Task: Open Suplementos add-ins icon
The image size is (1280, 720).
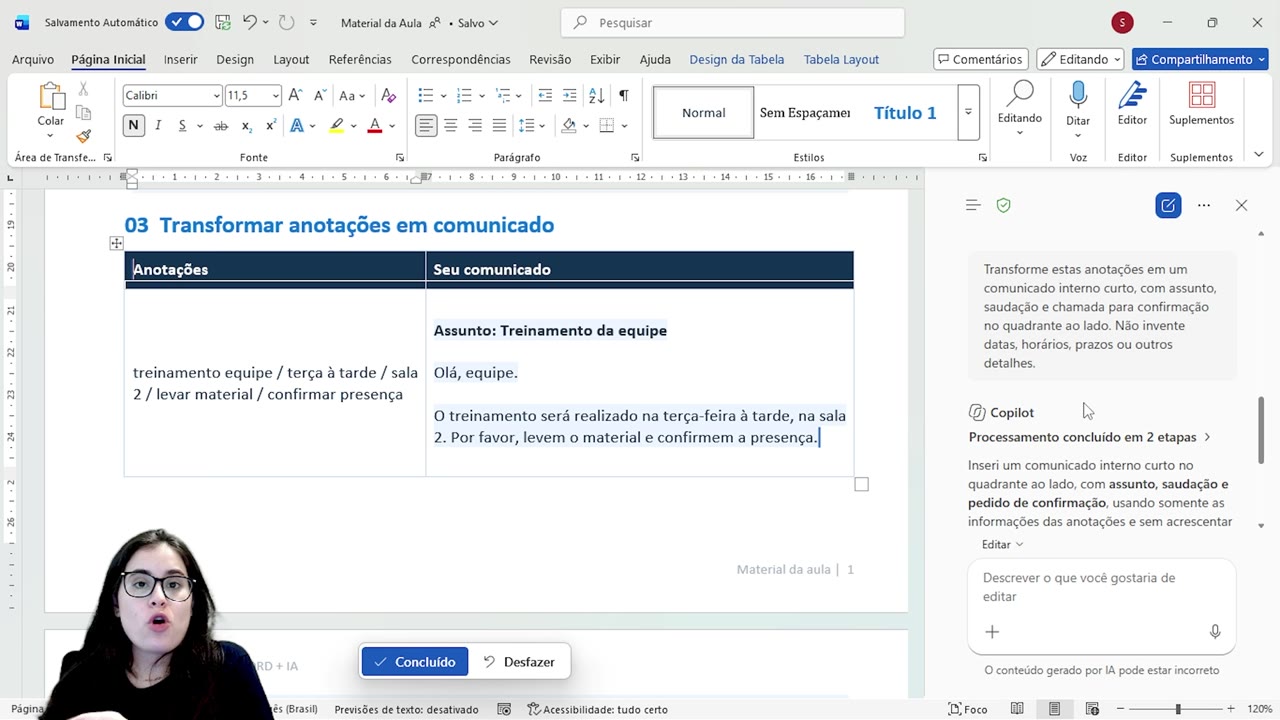Action: [1201, 96]
